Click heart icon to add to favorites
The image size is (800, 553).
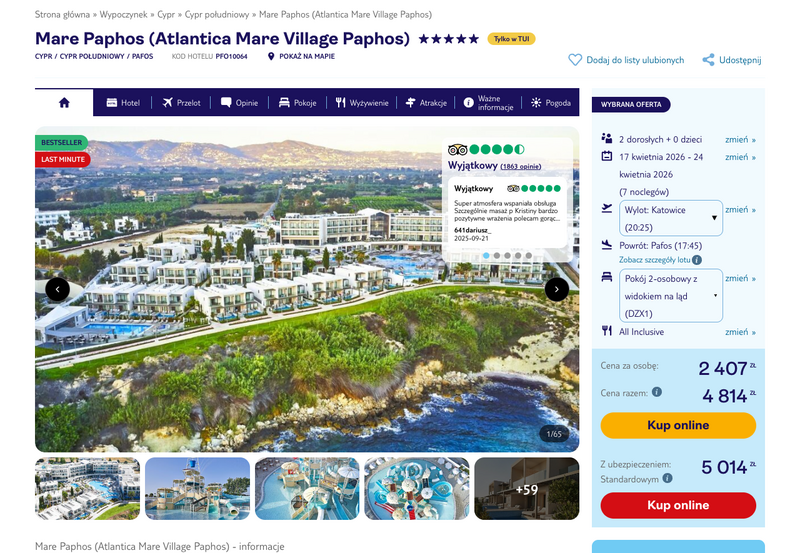pyautogui.click(x=575, y=60)
